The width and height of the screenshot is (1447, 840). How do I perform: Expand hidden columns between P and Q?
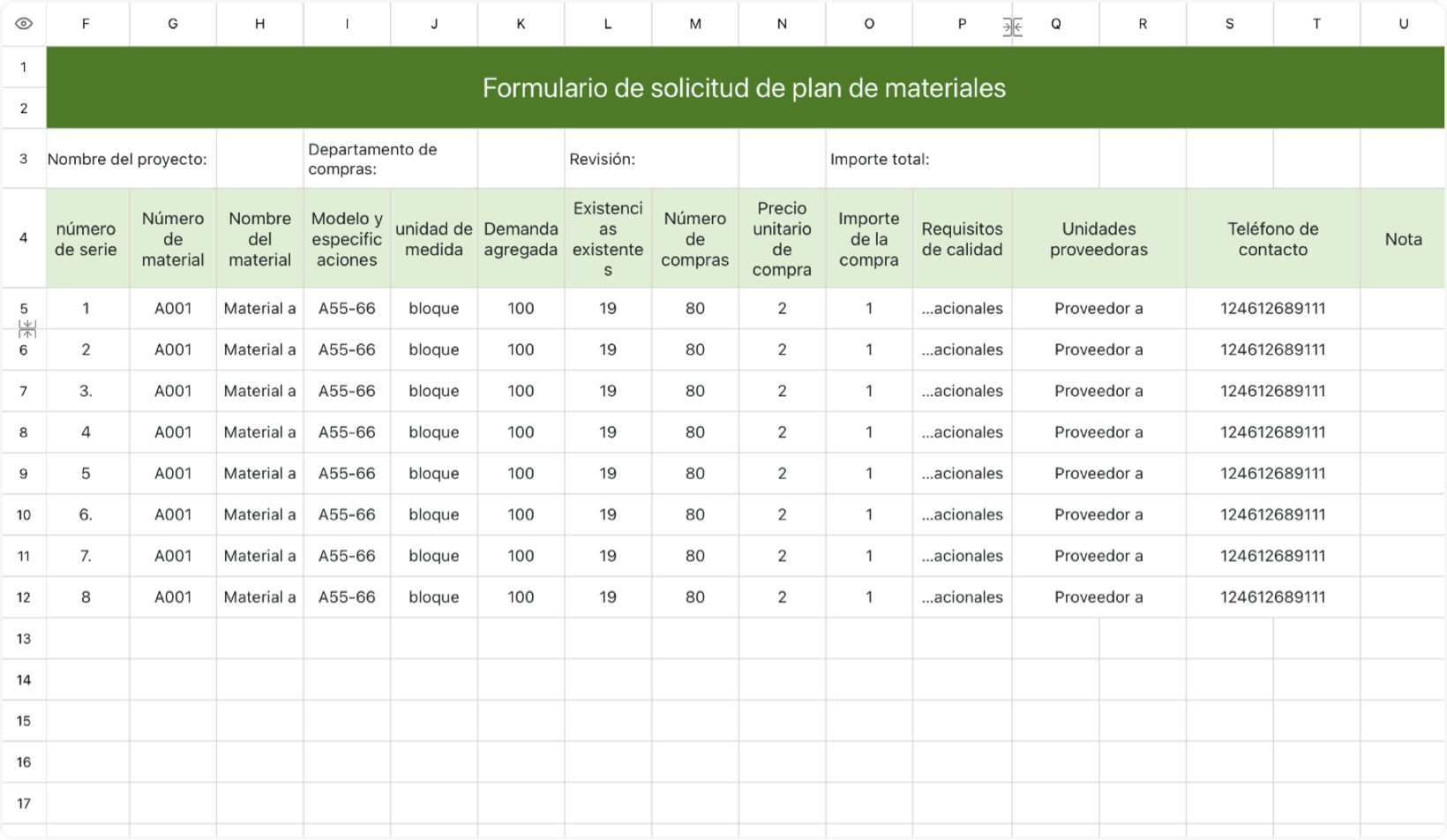[1012, 27]
